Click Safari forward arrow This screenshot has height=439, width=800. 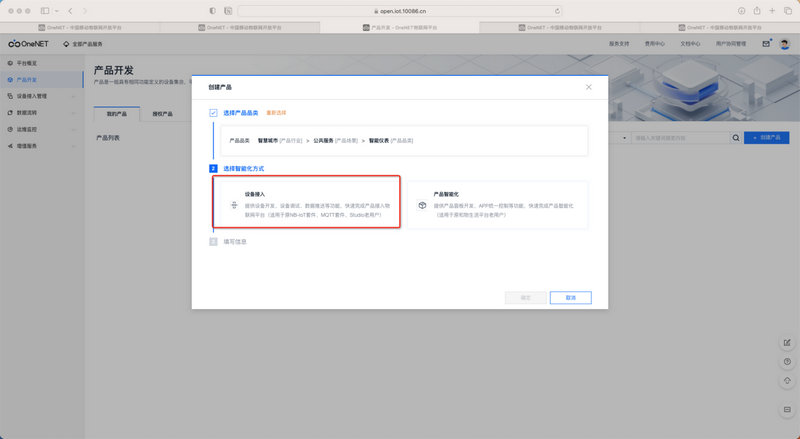[x=85, y=11]
